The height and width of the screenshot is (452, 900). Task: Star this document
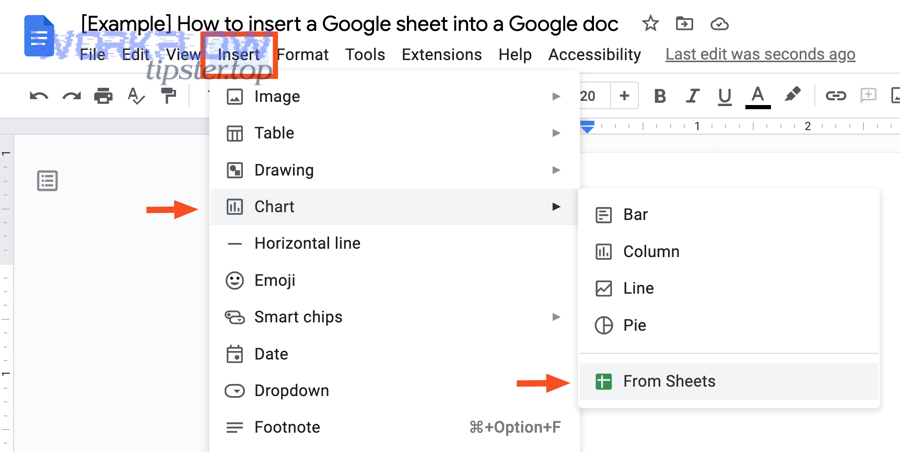650,24
